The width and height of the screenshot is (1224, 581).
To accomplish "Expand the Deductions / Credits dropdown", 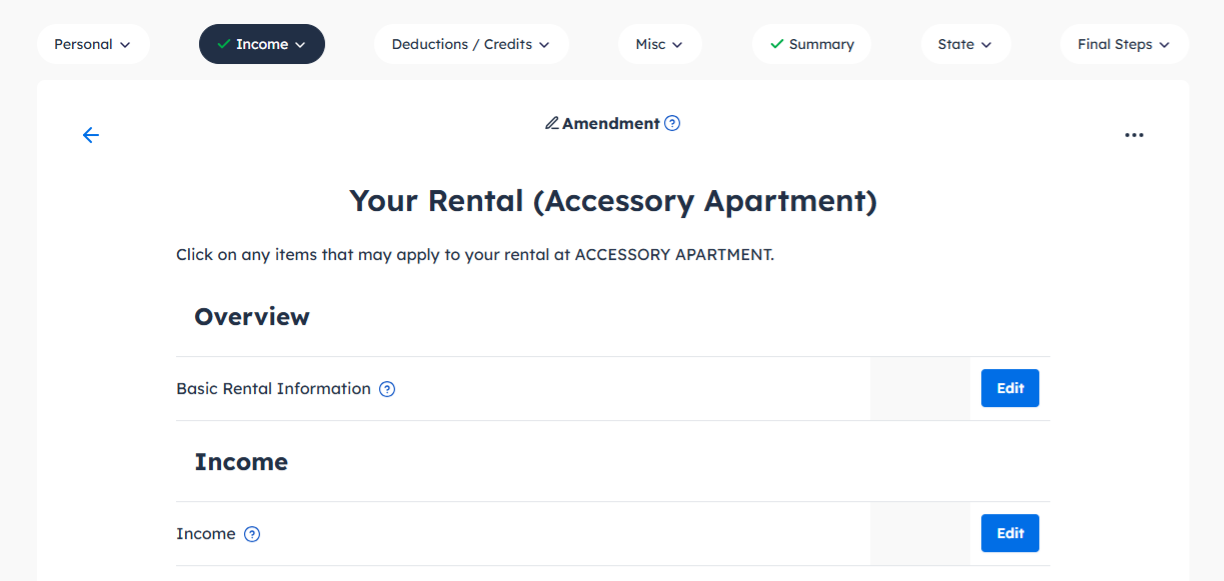I will pyautogui.click(x=471, y=44).
